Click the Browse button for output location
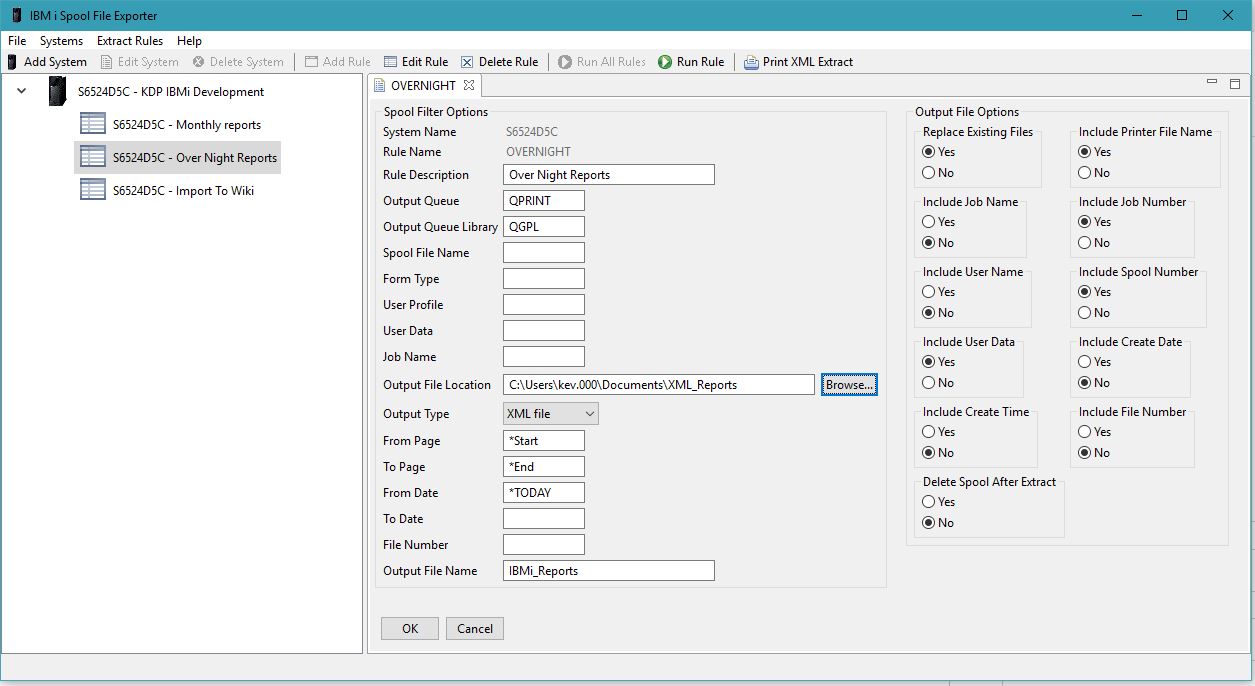 (x=848, y=384)
